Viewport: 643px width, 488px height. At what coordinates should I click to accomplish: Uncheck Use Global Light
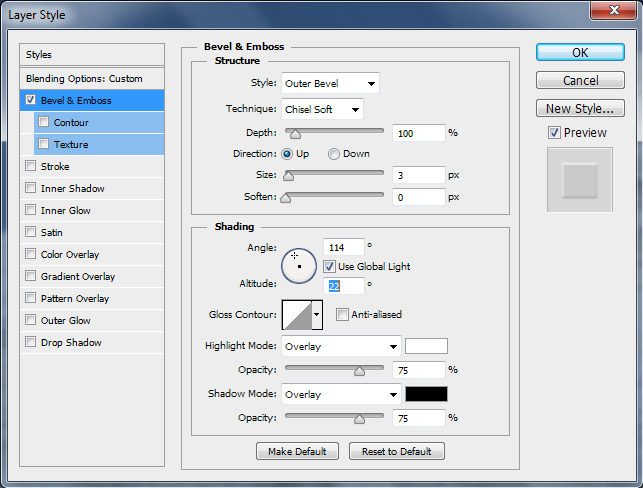click(x=329, y=267)
